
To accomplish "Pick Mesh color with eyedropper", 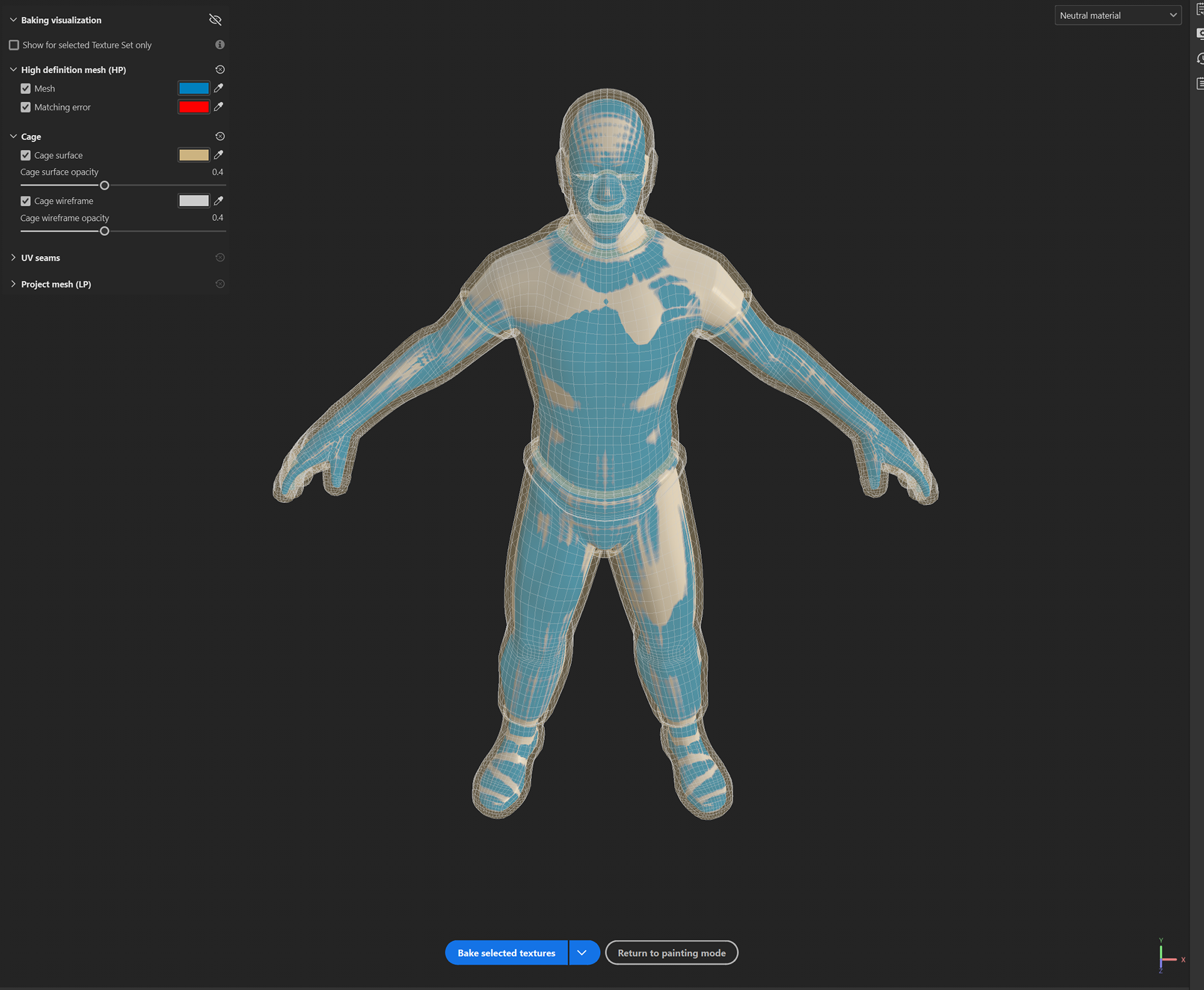I will click(218, 88).
